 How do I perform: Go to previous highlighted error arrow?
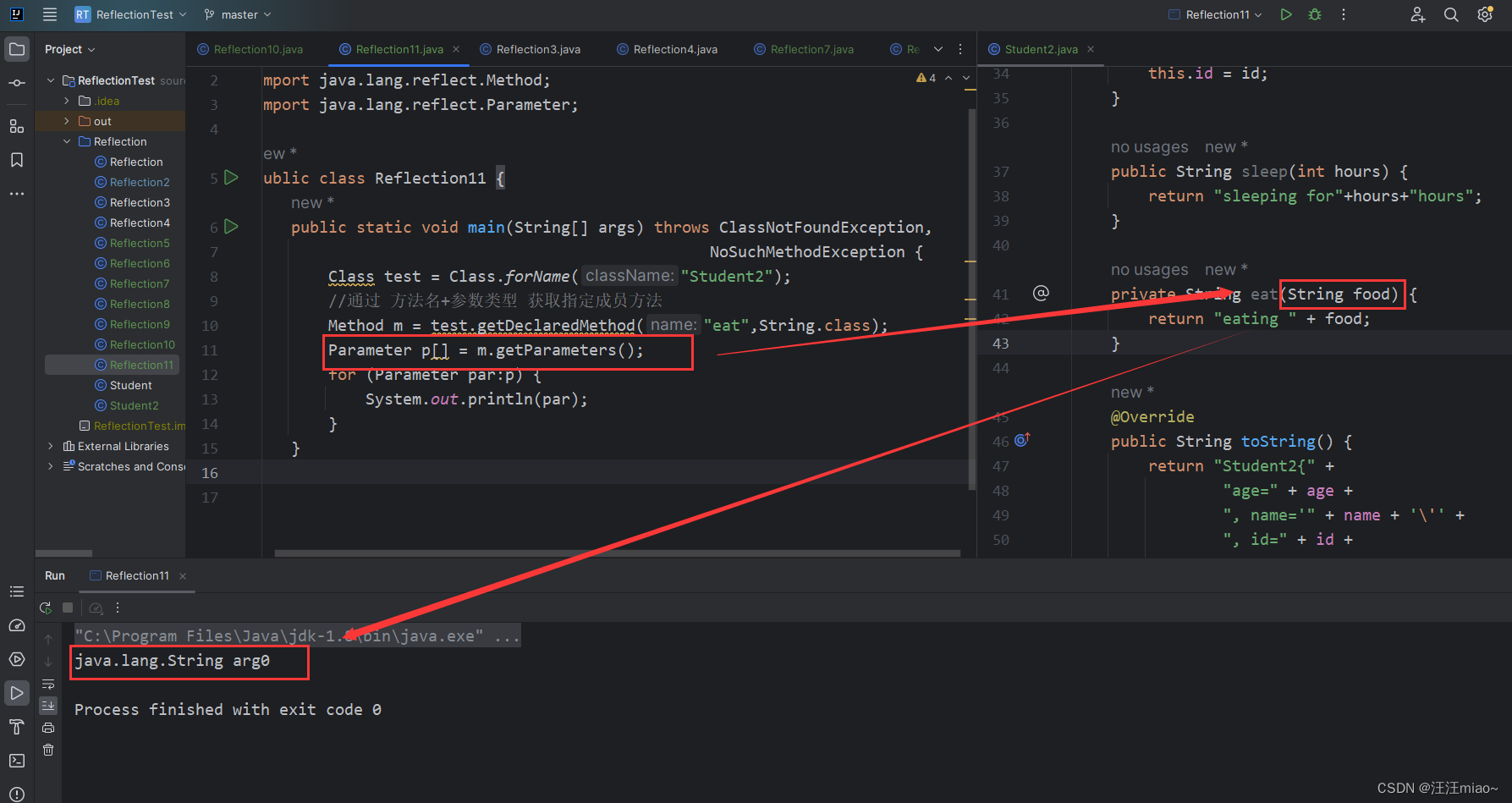(x=948, y=78)
